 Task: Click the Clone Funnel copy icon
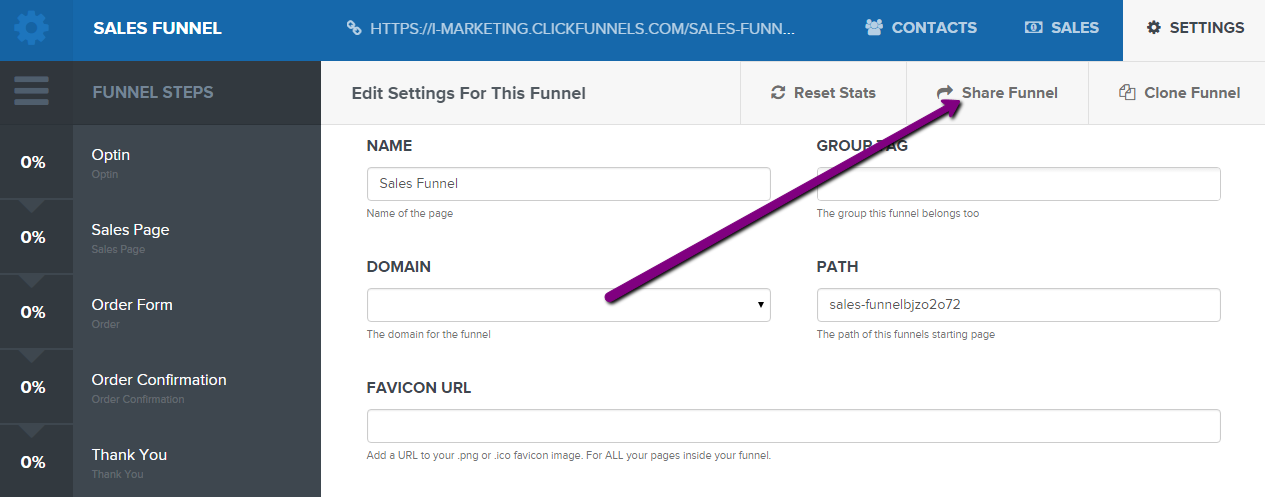click(1127, 93)
